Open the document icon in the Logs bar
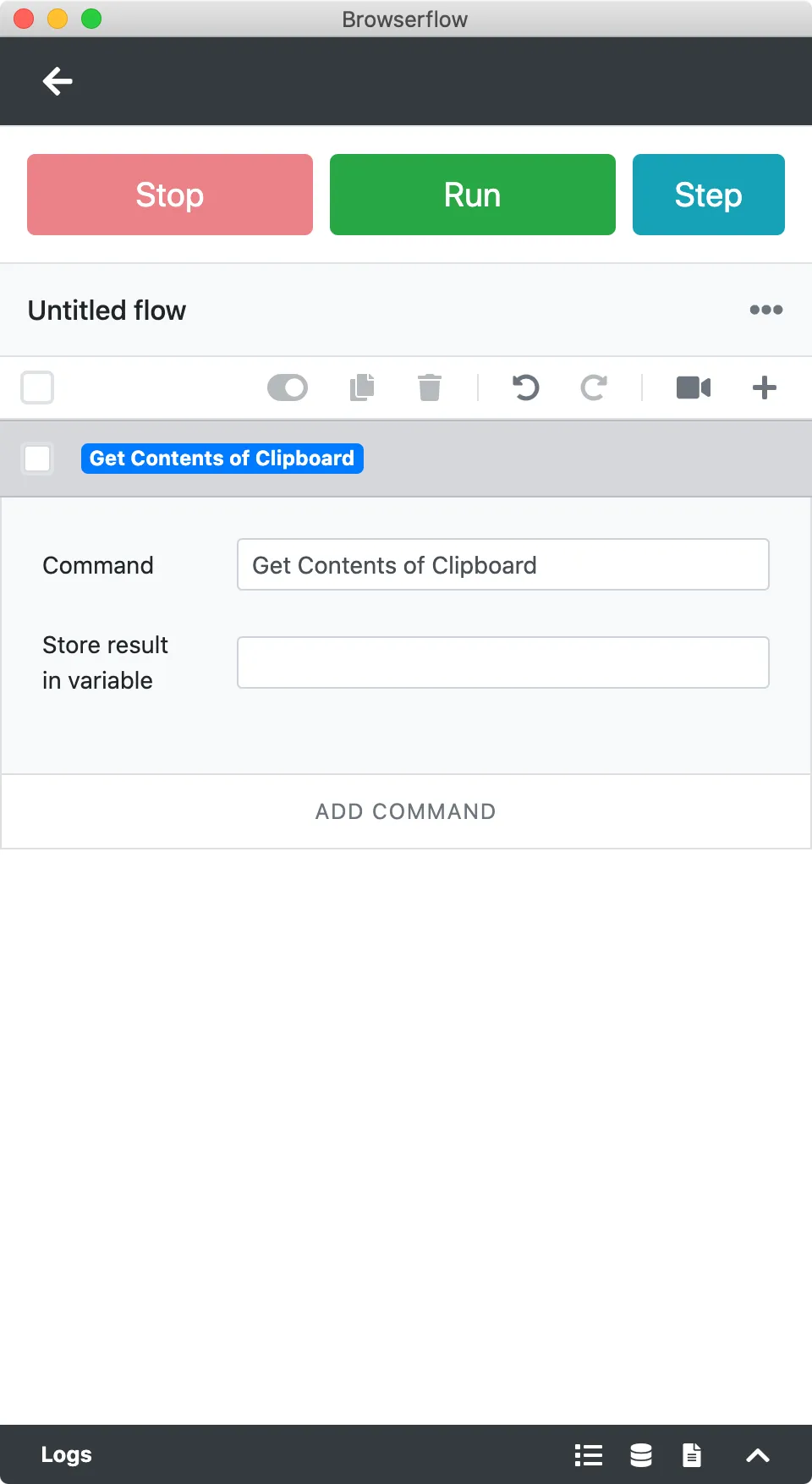 pyautogui.click(x=692, y=1455)
